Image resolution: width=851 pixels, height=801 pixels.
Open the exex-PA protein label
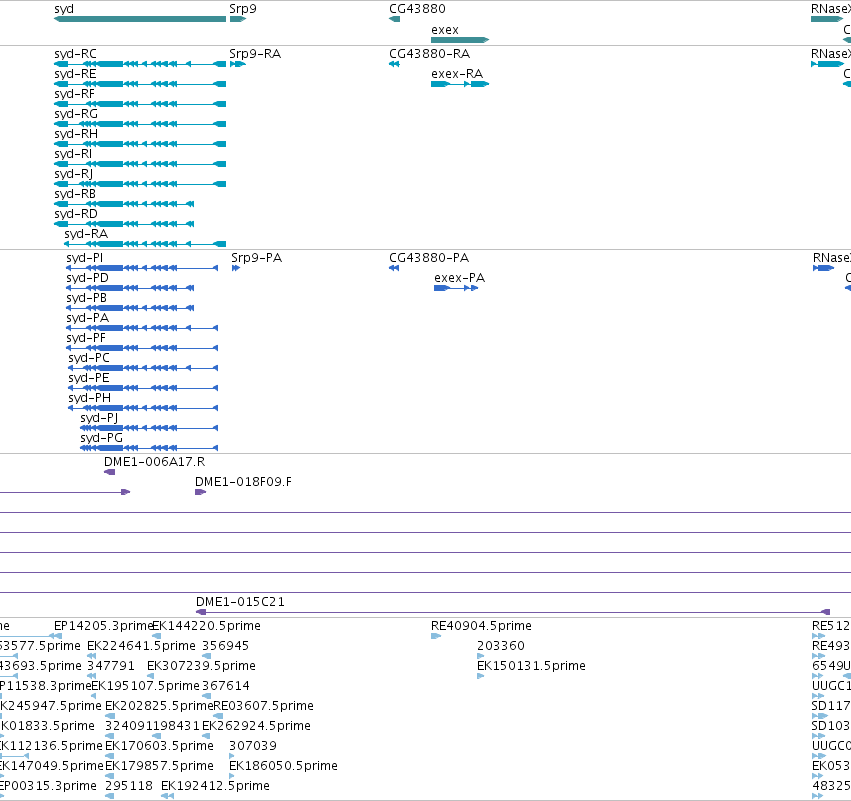460,278
